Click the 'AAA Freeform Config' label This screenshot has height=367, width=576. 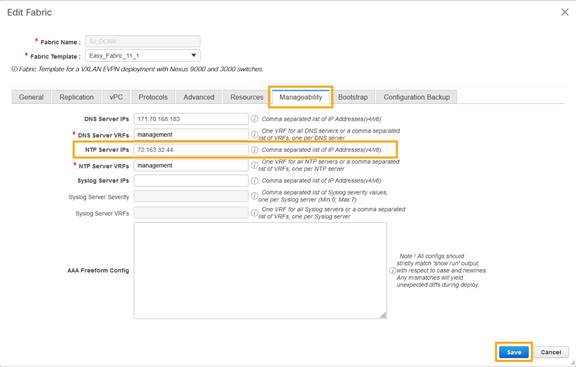98,270
